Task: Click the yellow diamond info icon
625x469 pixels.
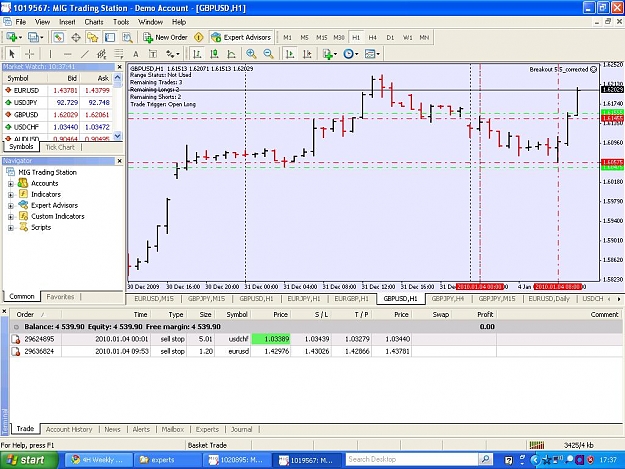Action: 199,37
